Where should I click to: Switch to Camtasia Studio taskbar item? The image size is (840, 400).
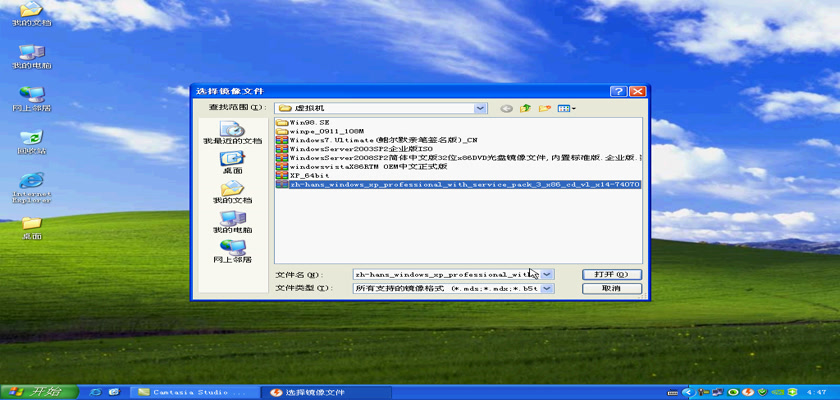coord(190,391)
